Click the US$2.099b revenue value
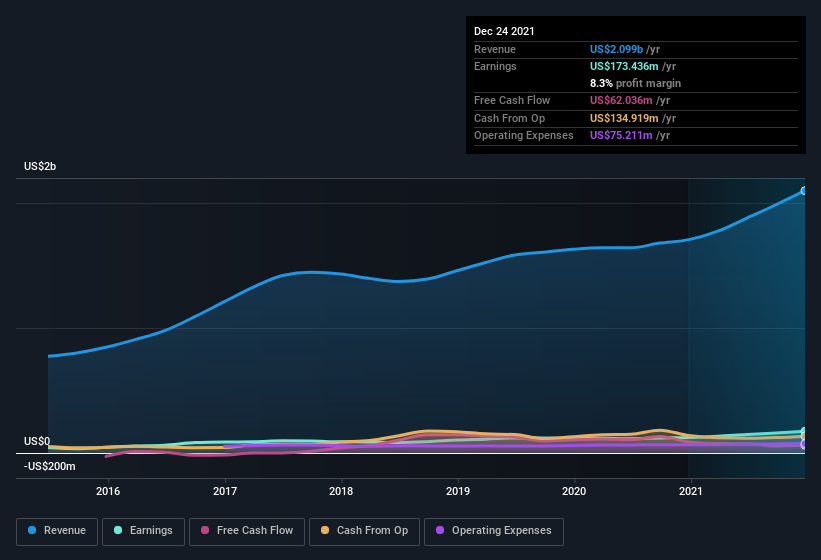 tap(616, 49)
